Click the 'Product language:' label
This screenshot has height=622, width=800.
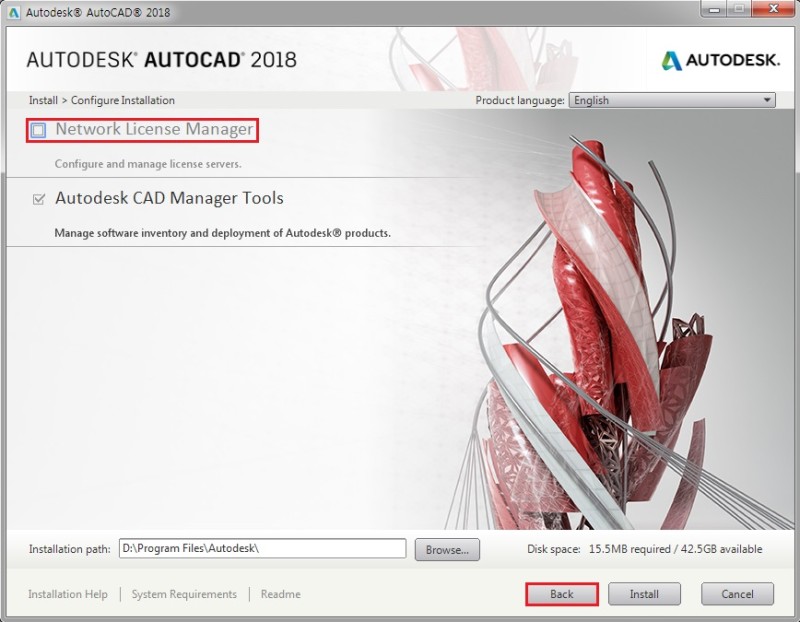point(520,100)
